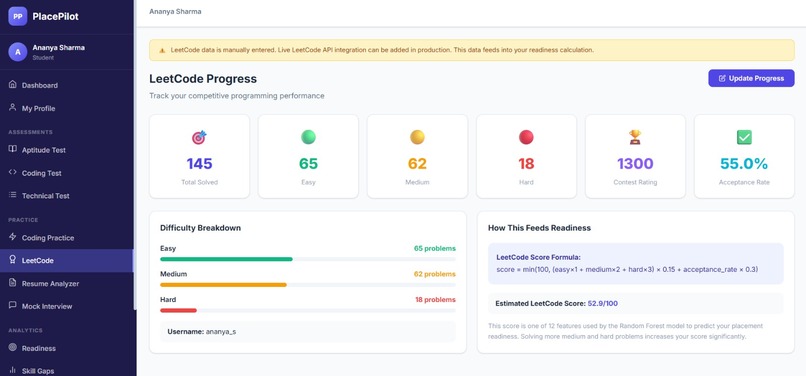Click the green checkmark Acceptance Rate icon
The height and width of the screenshot is (376, 806).
pos(744,137)
